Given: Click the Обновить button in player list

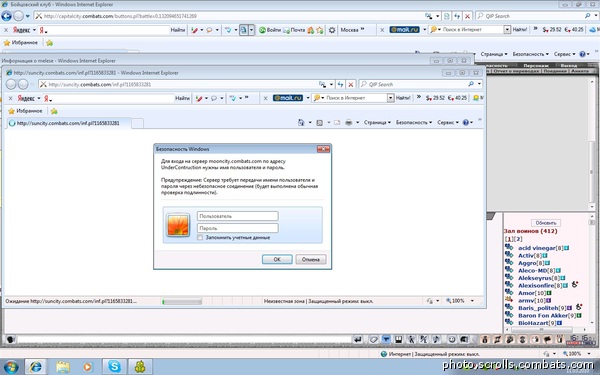Looking at the screenshot, I should point(546,223).
